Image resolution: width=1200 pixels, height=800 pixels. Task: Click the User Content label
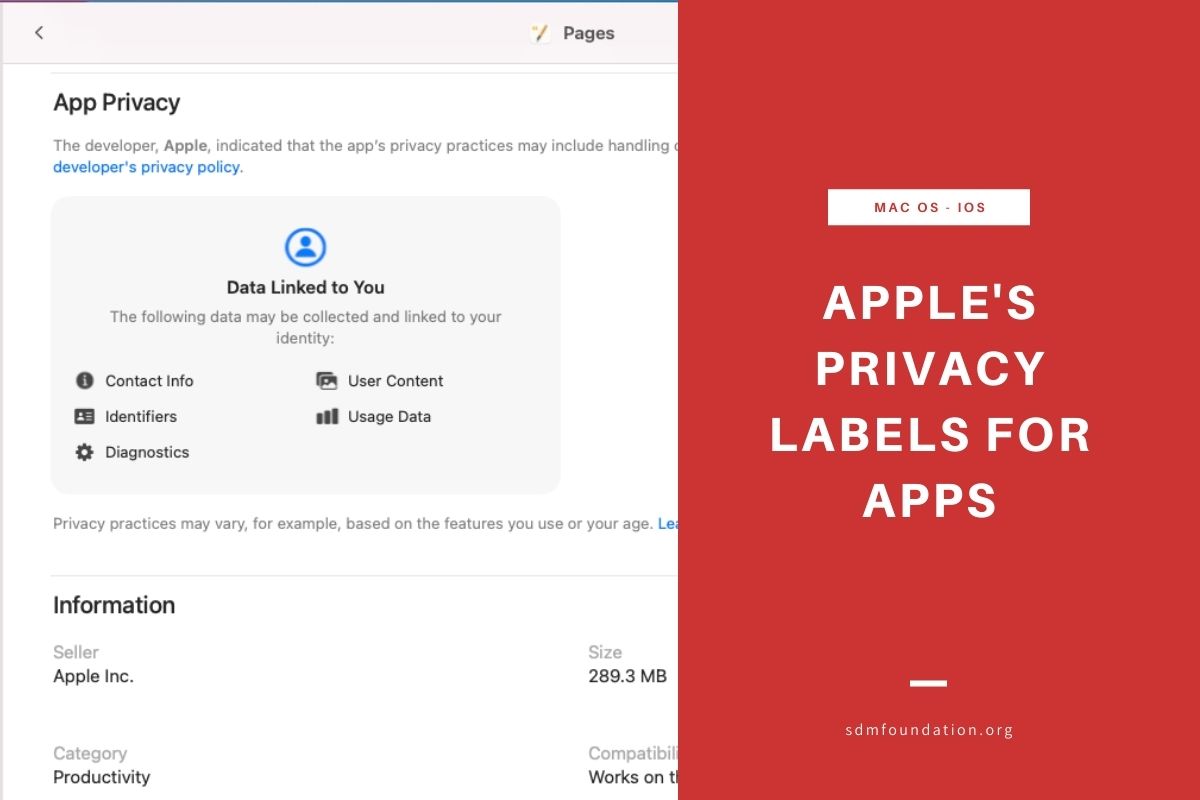395,381
